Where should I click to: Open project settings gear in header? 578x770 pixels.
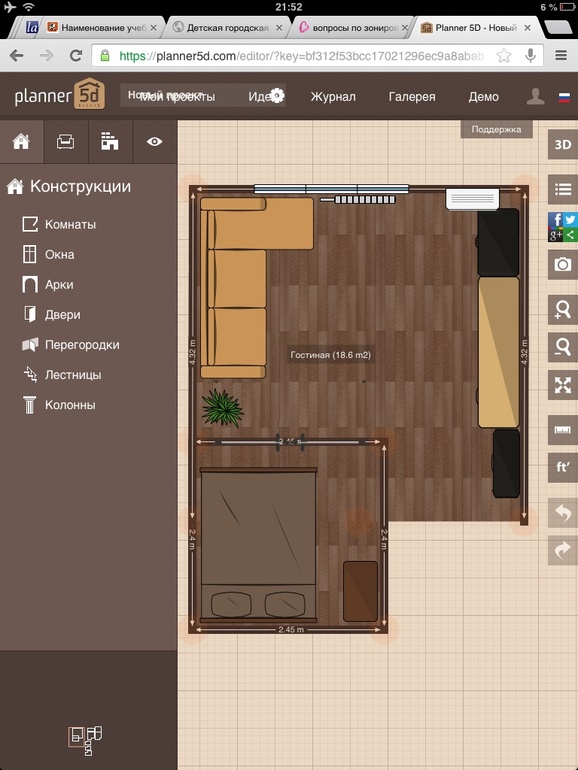277,96
